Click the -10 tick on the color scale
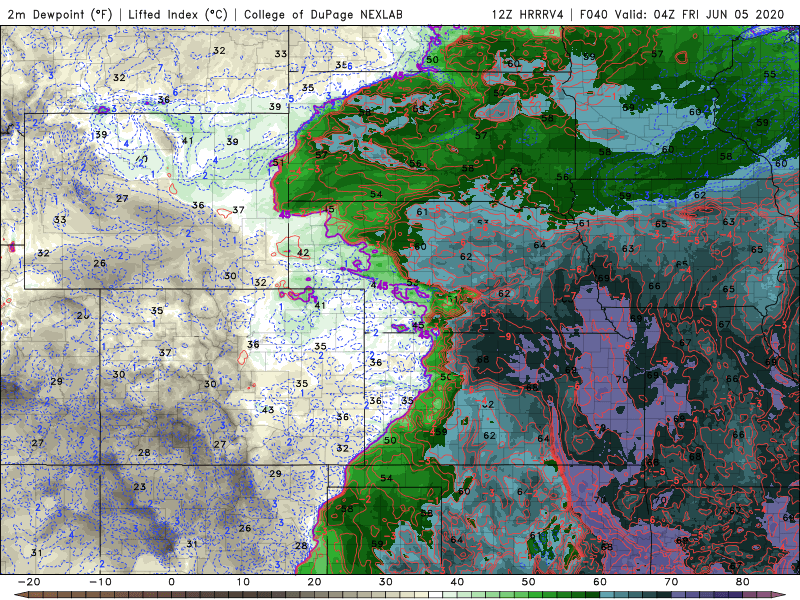Screen dimensions: 800x600 (100, 582)
